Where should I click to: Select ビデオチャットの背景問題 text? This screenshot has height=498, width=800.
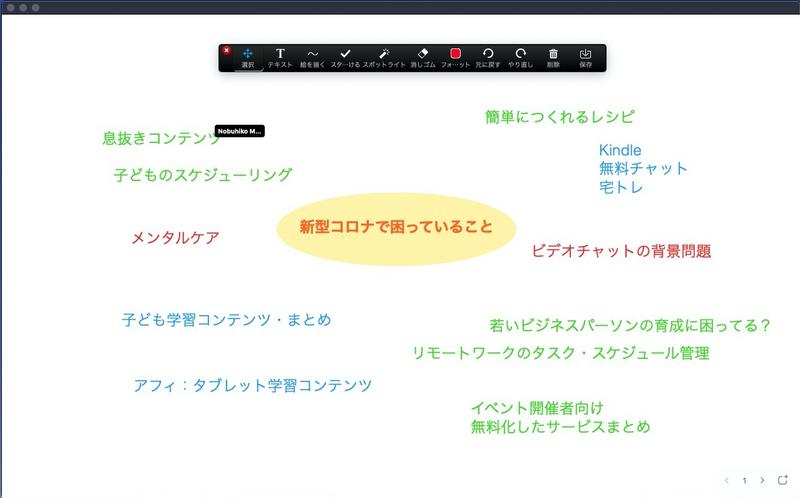[x=621, y=251]
